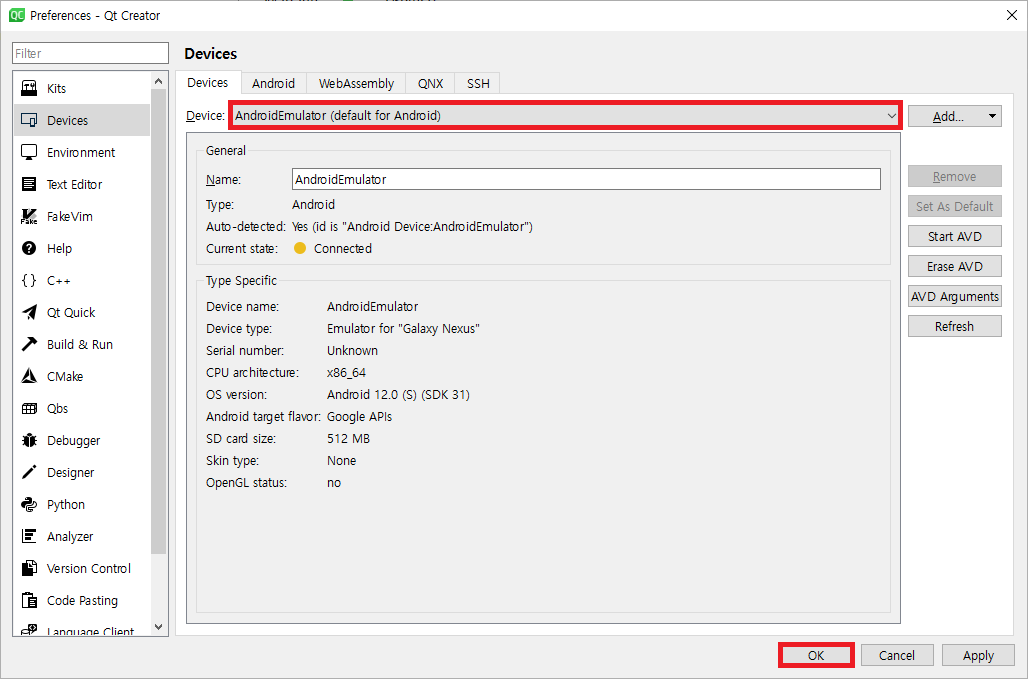The image size is (1028, 679).
Task: Select the Version Control icon
Action: 29,568
